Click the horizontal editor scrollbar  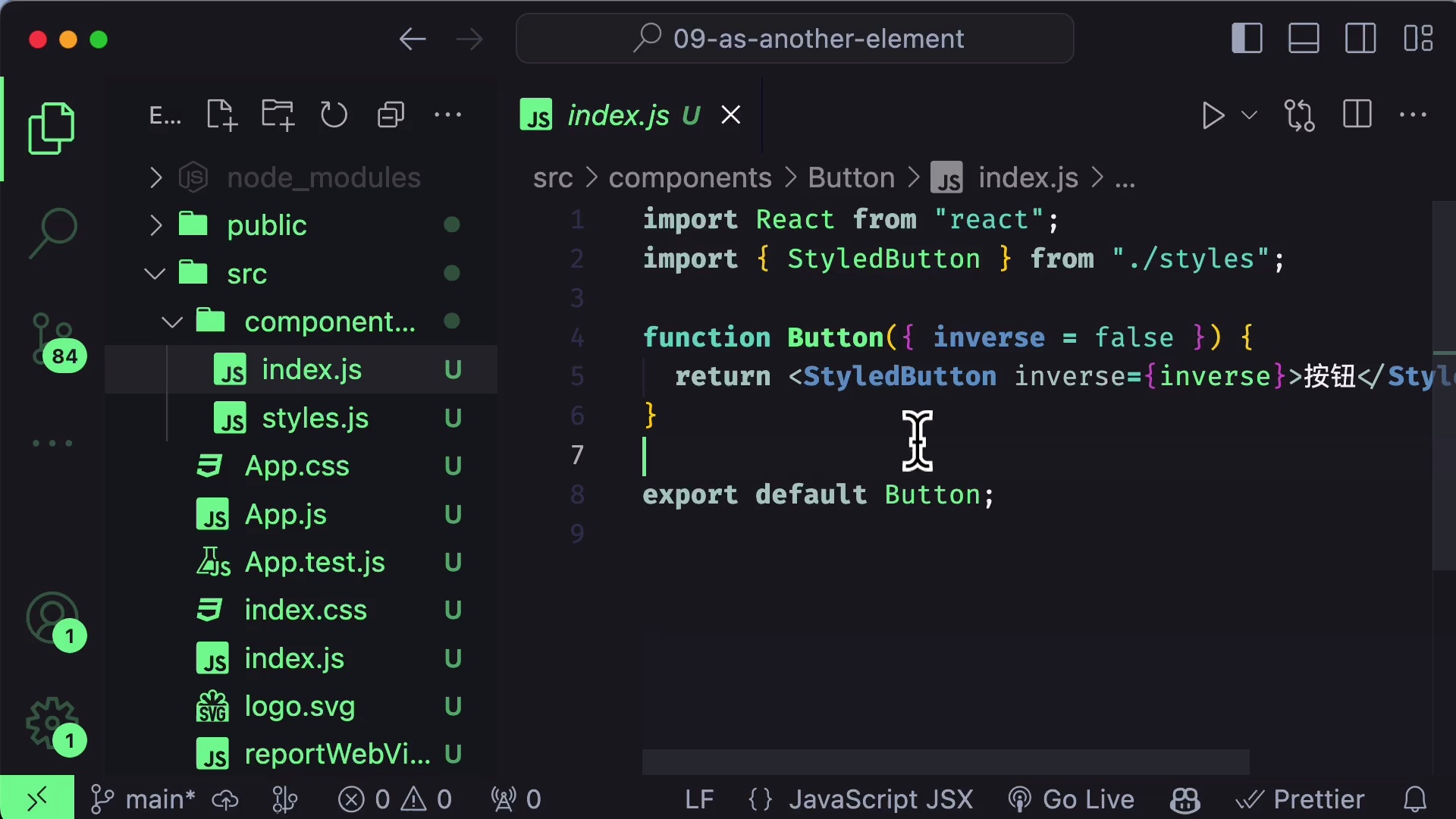point(945,761)
